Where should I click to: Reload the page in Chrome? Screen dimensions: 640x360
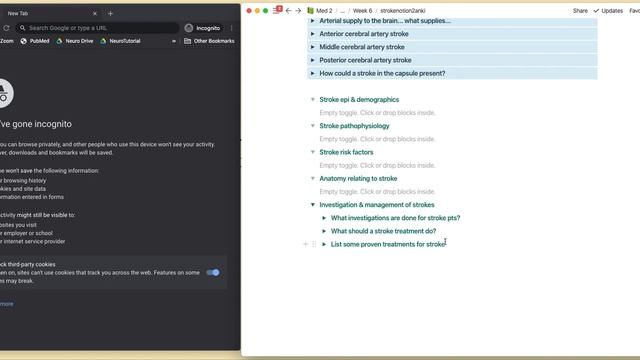click(6, 28)
